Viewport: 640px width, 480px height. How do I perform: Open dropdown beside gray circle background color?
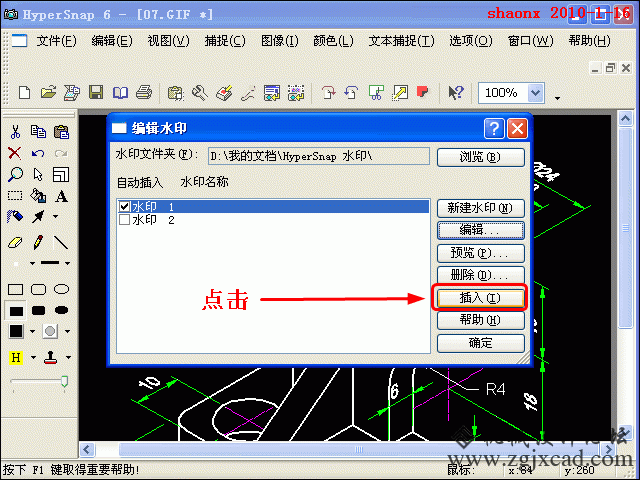[x=67, y=331]
